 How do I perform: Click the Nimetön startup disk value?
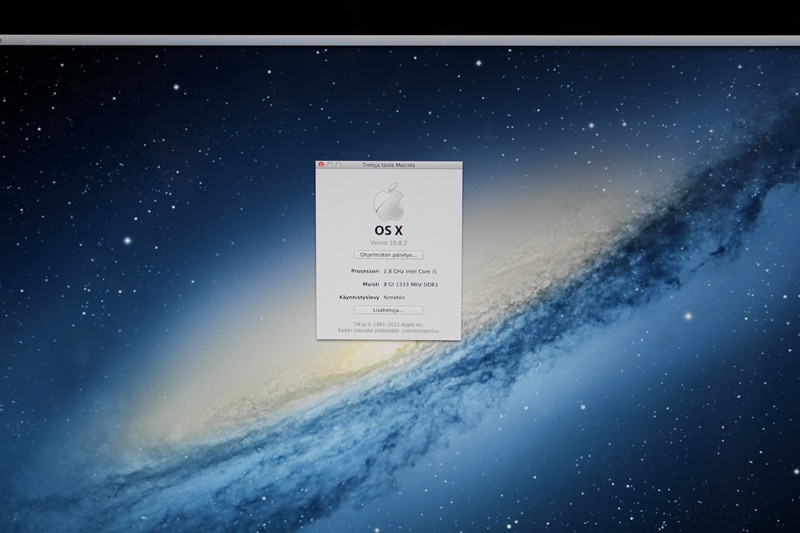394,297
